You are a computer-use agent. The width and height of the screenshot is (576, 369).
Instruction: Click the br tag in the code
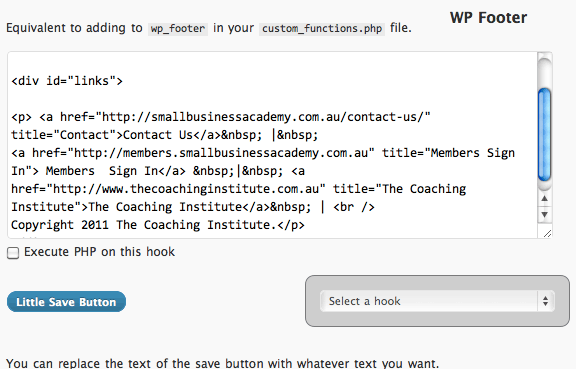coord(354,207)
